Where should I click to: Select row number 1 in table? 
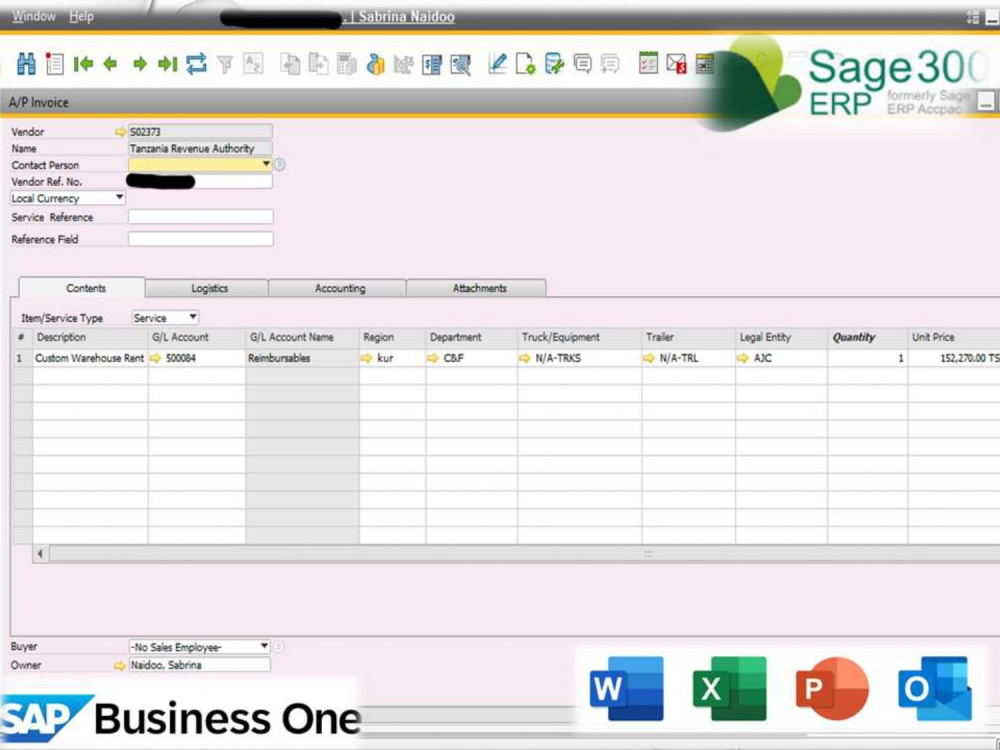pos(22,358)
